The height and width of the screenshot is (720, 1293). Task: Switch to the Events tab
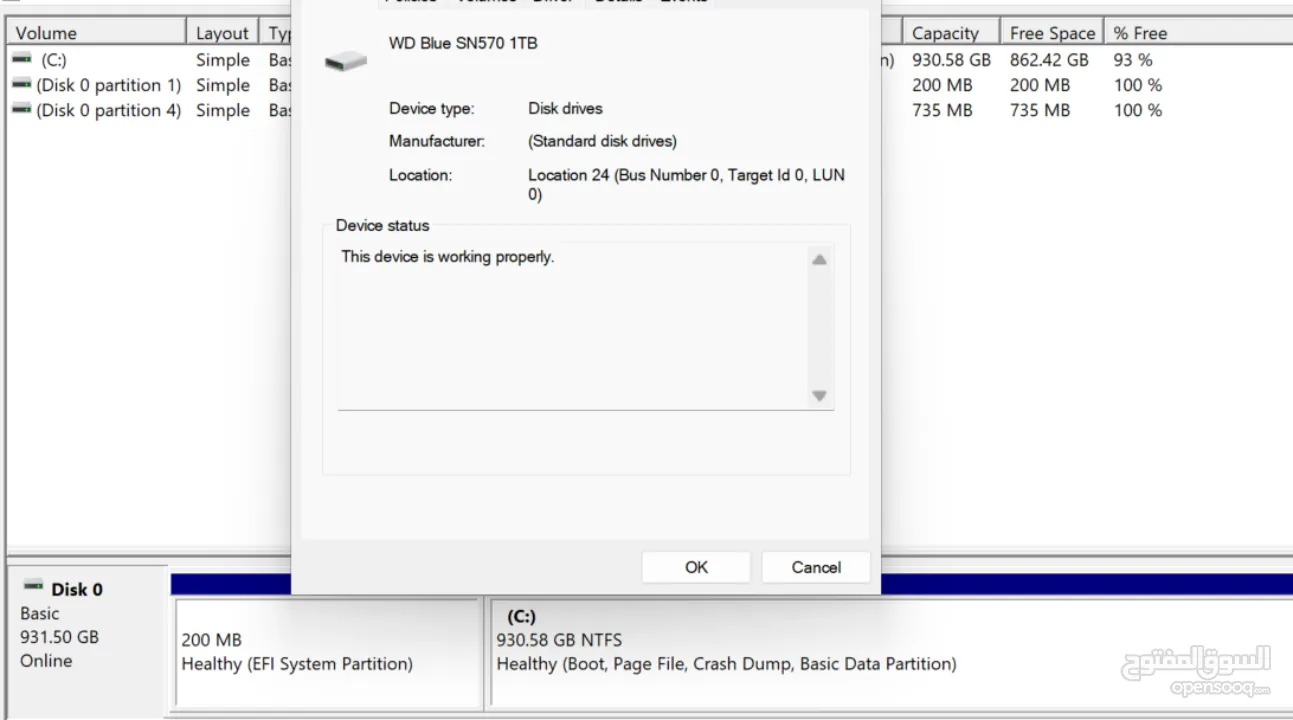point(683,2)
